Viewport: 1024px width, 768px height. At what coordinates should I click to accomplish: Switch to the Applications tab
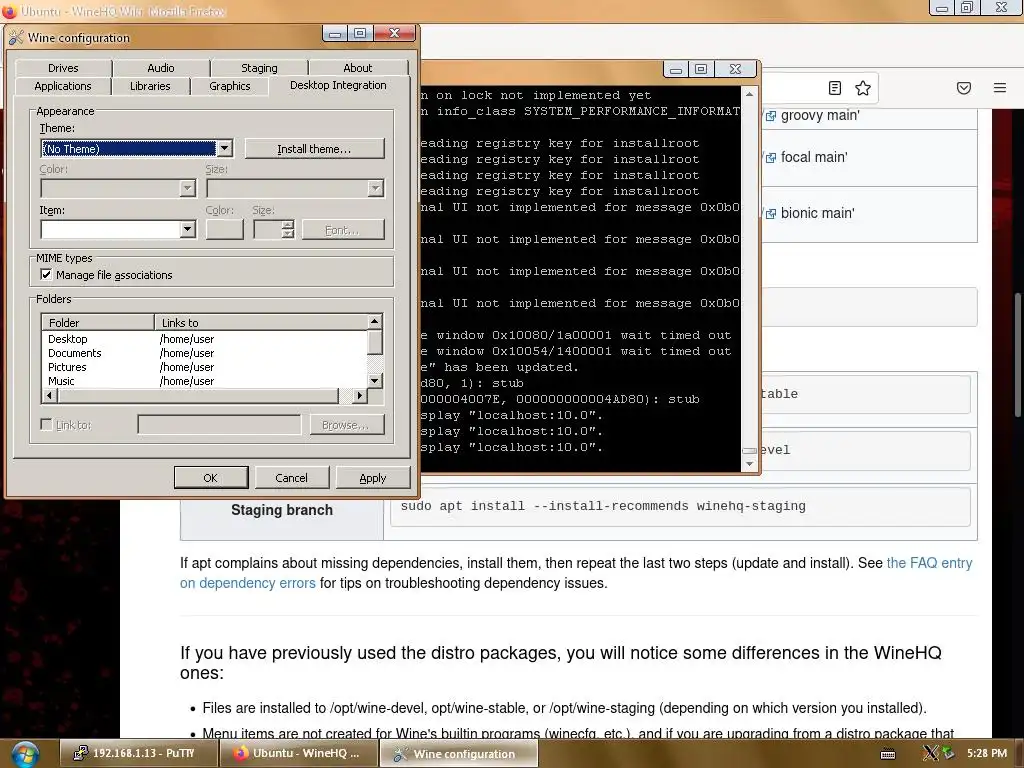63,86
